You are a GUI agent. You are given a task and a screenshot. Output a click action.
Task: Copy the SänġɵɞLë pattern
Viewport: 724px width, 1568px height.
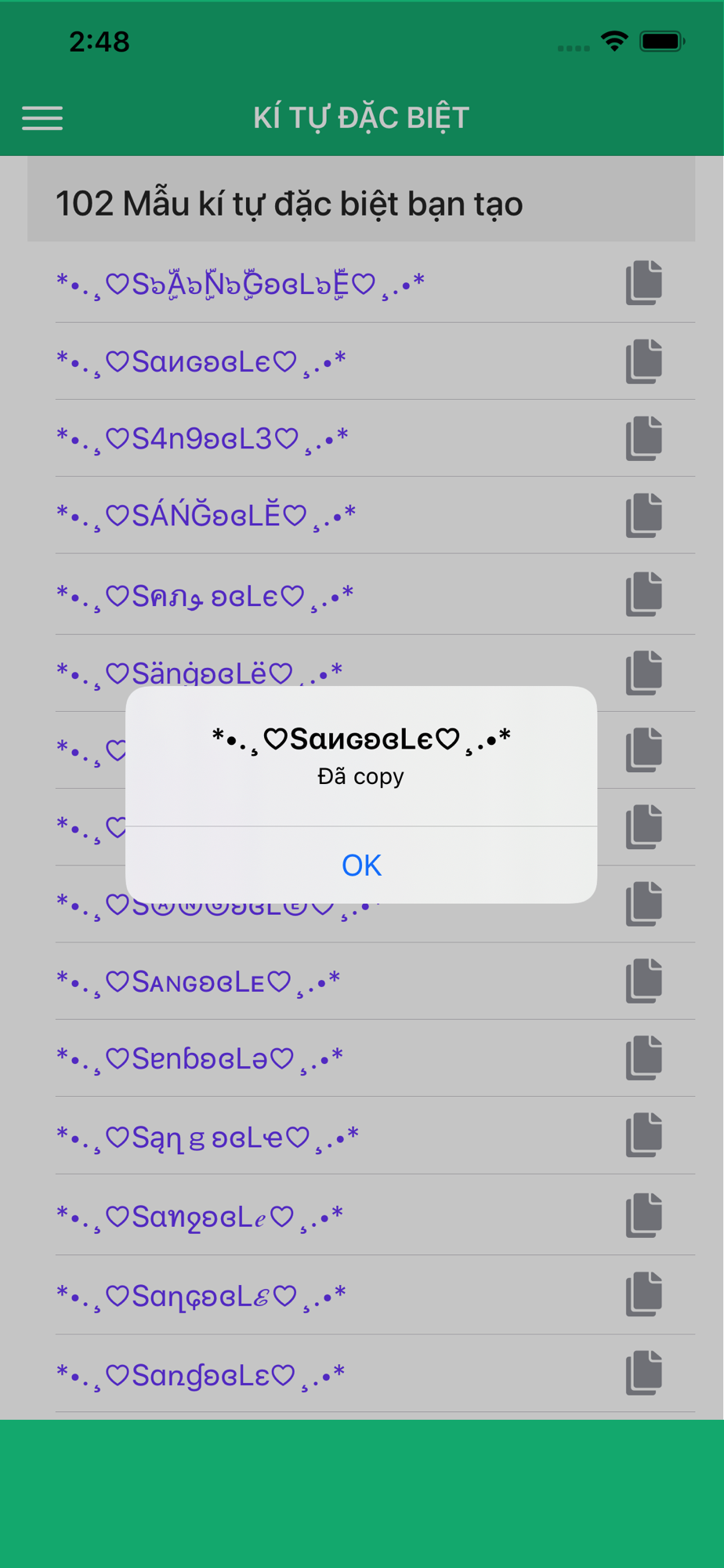(644, 673)
